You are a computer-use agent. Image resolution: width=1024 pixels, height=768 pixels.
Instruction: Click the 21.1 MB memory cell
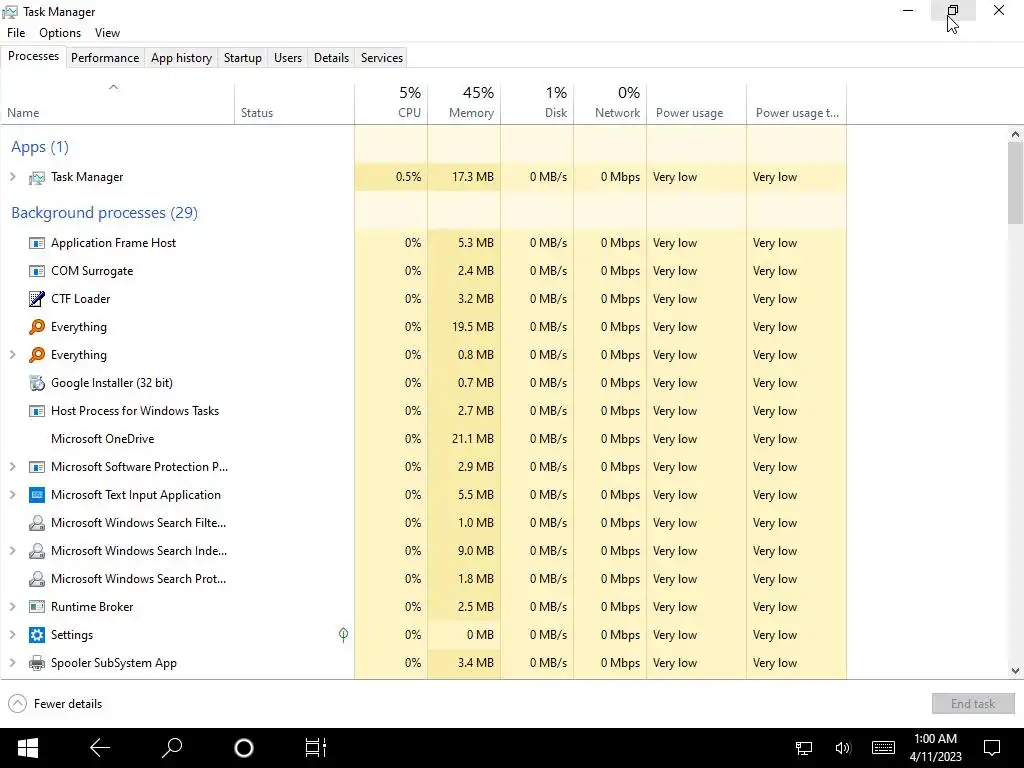click(464, 439)
